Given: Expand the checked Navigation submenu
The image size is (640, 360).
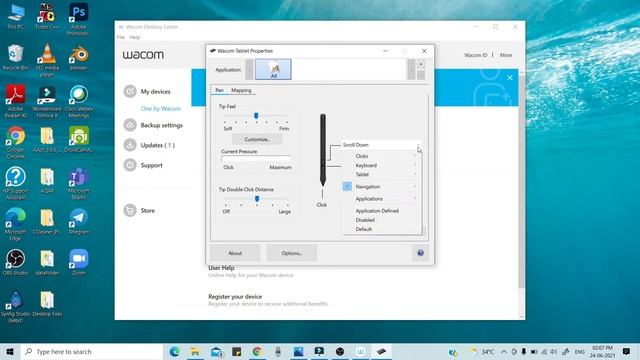Looking at the screenshot, I should pyautogui.click(x=382, y=187).
